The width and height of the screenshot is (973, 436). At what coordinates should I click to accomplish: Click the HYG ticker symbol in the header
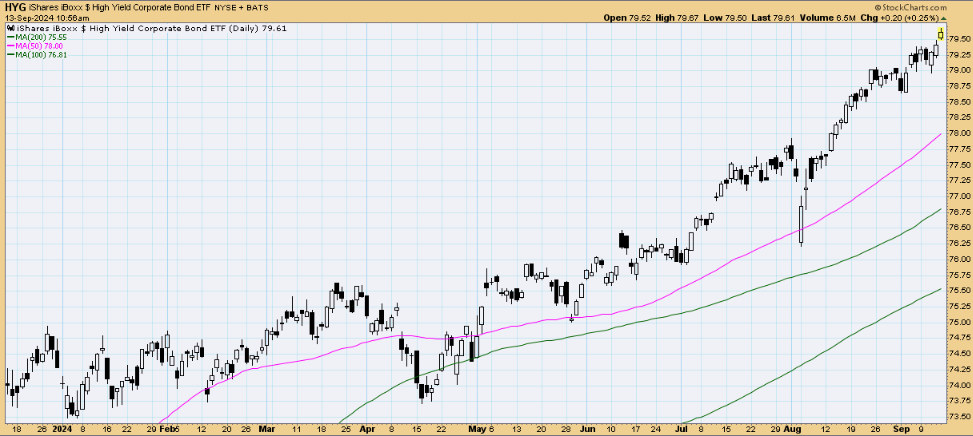point(16,7)
